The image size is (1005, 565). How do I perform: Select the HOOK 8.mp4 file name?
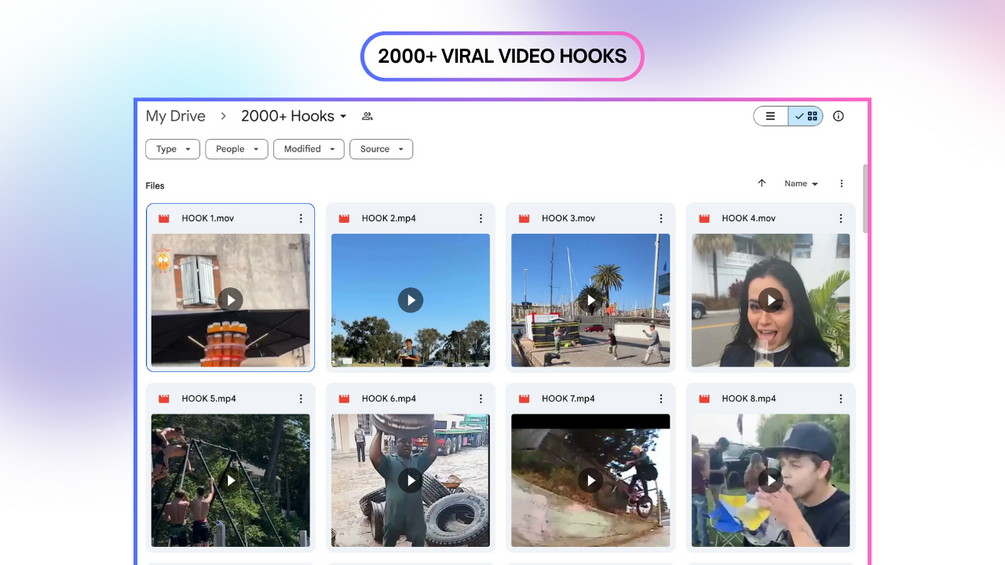click(749, 398)
